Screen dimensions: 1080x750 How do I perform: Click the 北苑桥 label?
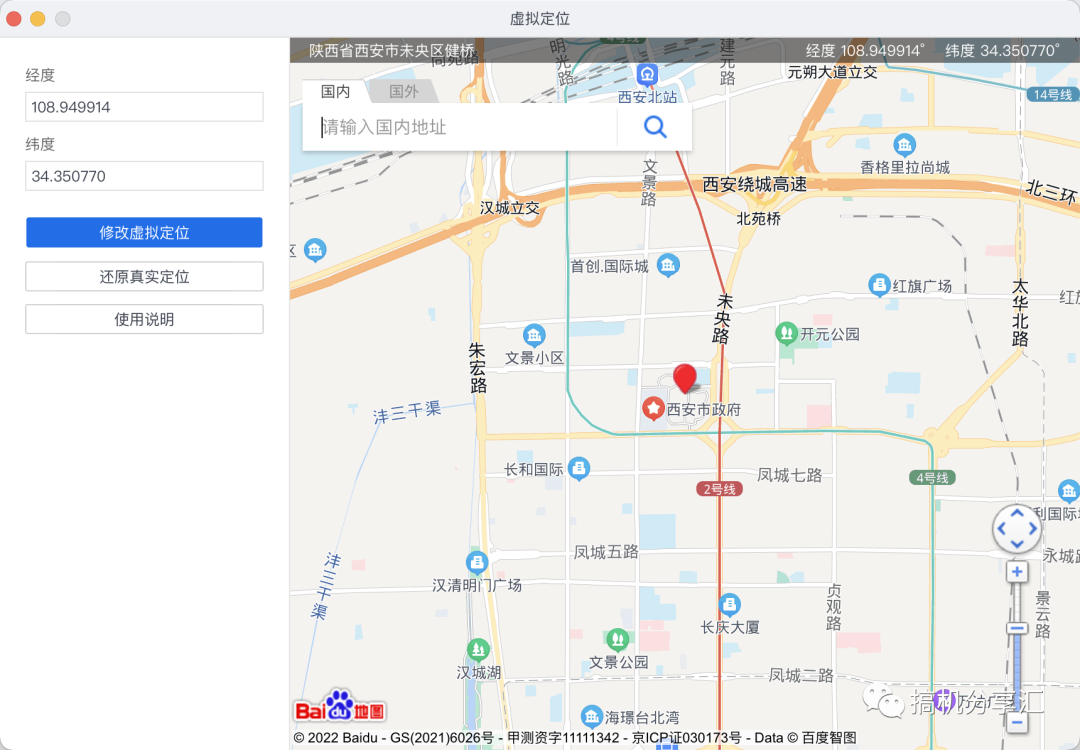tap(758, 219)
